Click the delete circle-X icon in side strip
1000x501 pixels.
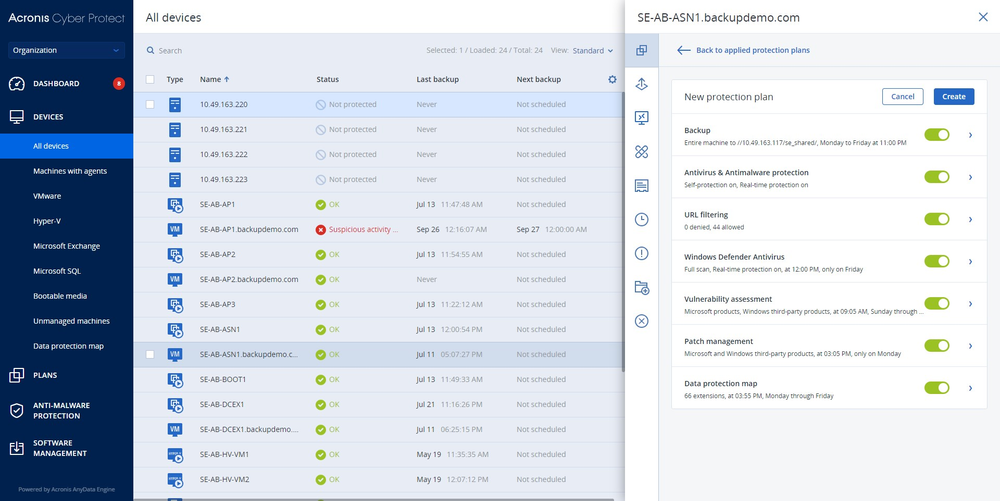[642, 321]
